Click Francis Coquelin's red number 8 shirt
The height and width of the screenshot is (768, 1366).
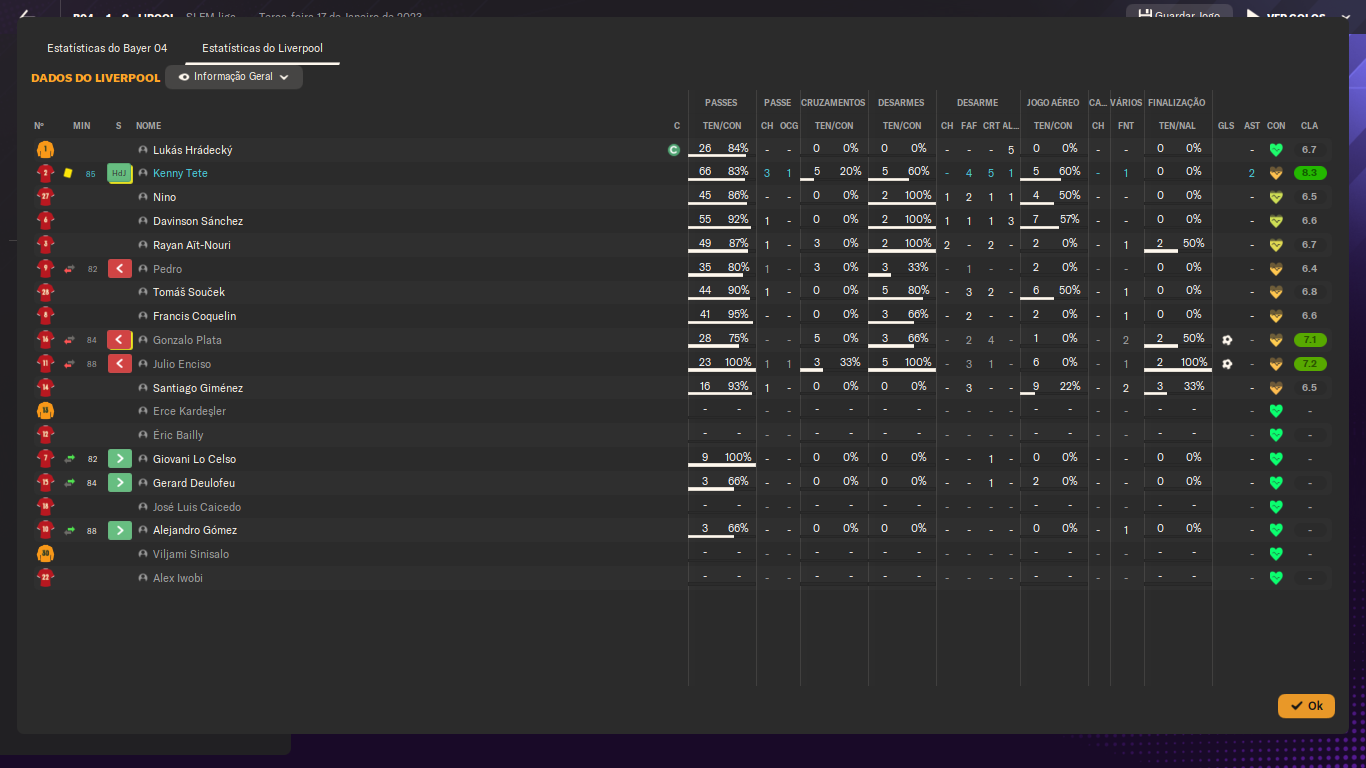(x=45, y=316)
